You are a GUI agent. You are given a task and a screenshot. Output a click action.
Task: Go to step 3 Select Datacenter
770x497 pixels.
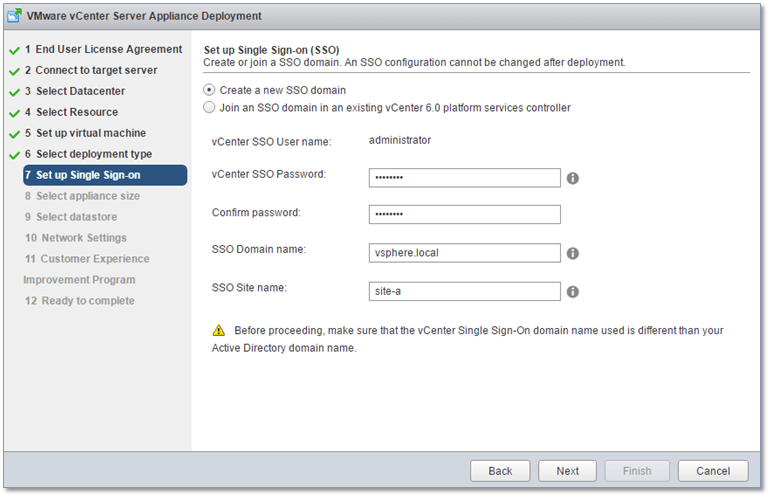pyautogui.click(x=75, y=91)
